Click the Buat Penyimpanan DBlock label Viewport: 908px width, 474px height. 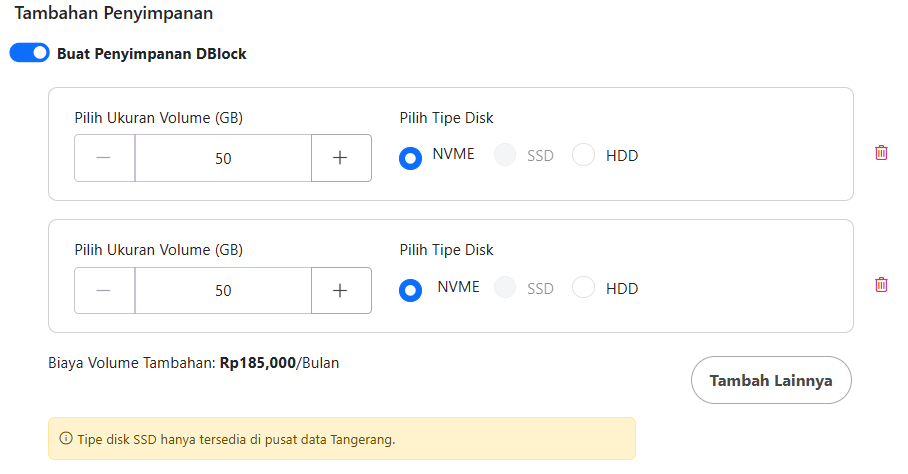152,54
